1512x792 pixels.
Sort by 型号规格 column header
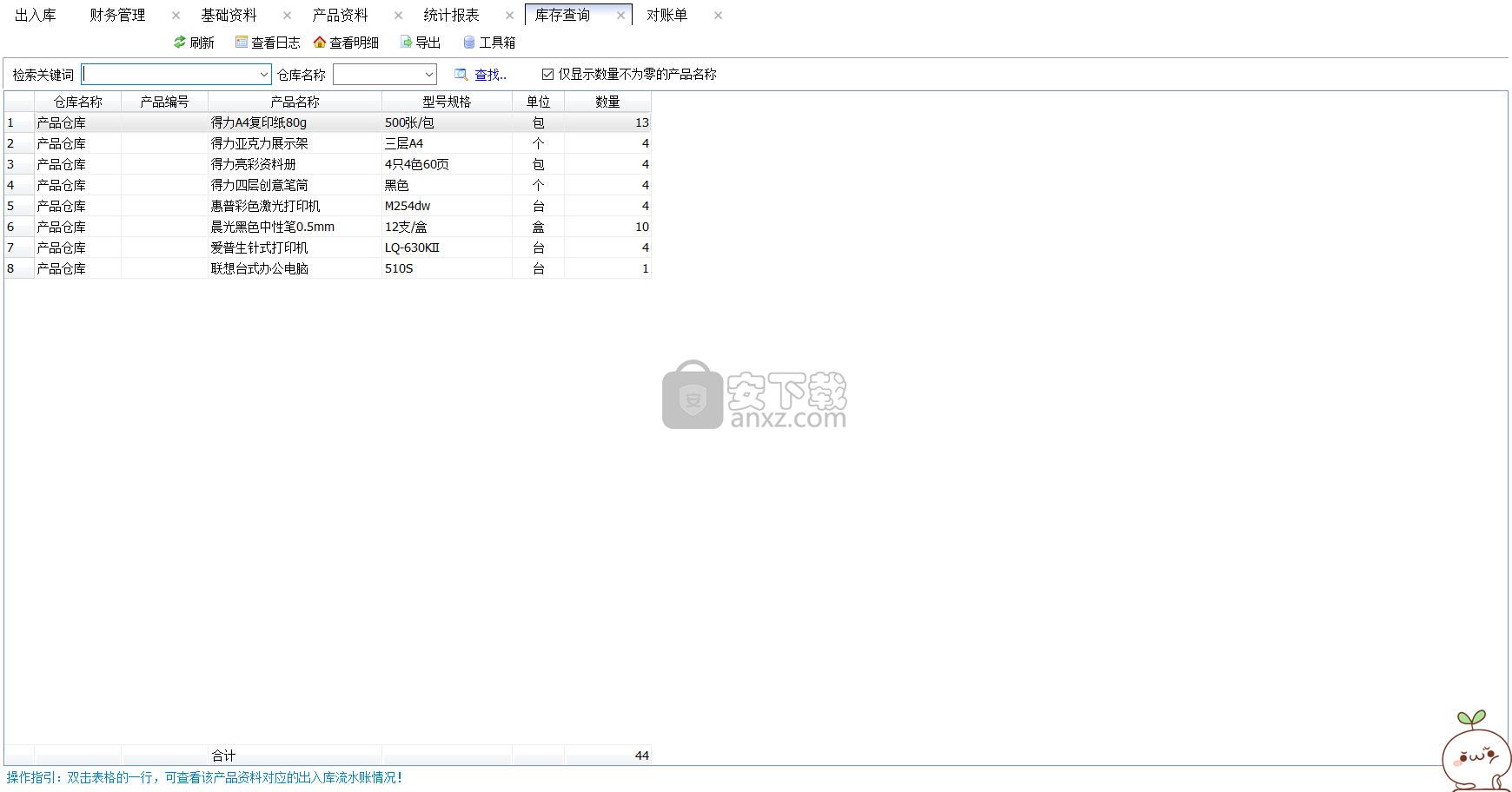[x=447, y=102]
